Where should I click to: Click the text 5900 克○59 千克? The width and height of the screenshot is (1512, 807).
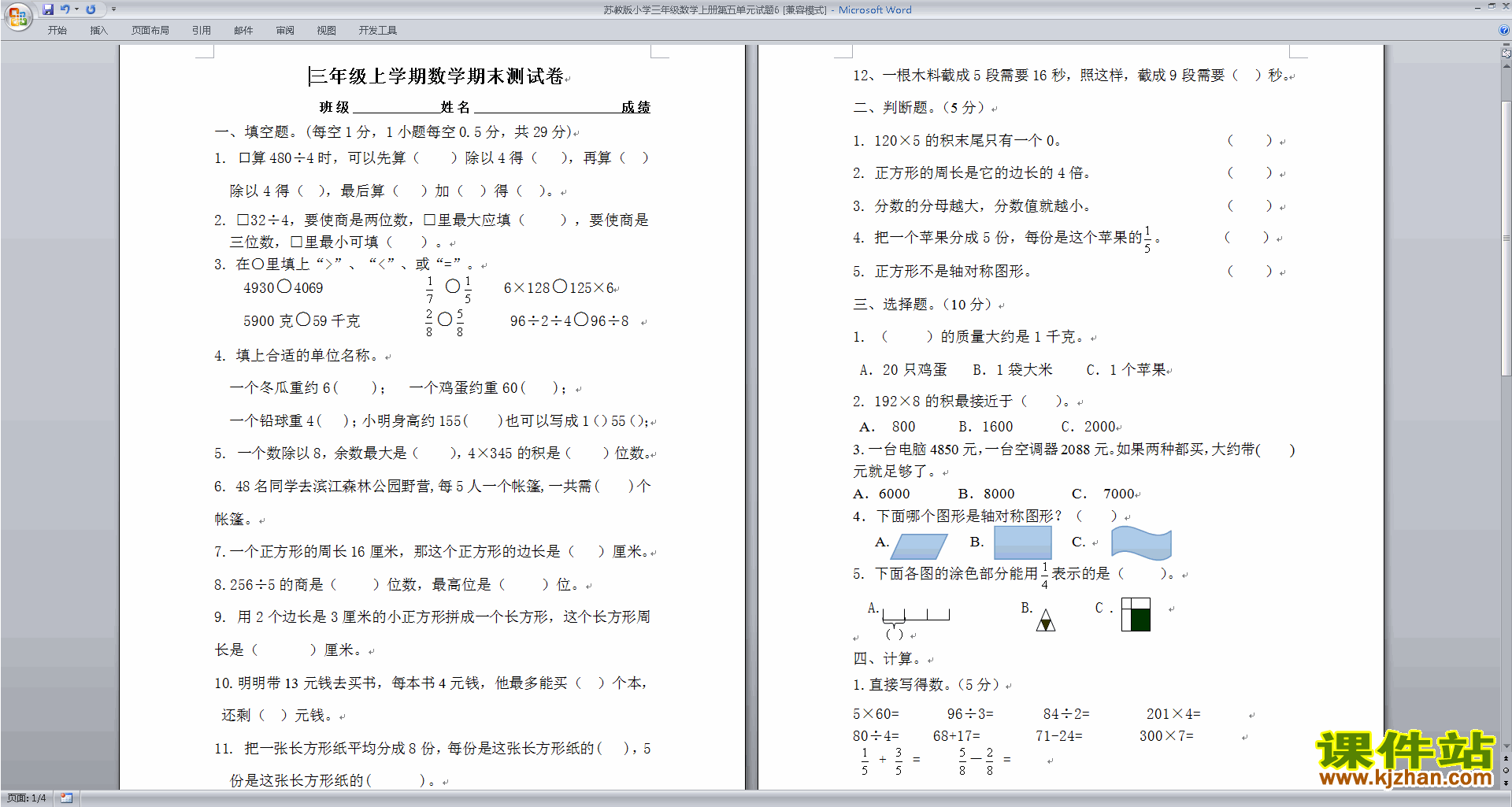(302, 321)
